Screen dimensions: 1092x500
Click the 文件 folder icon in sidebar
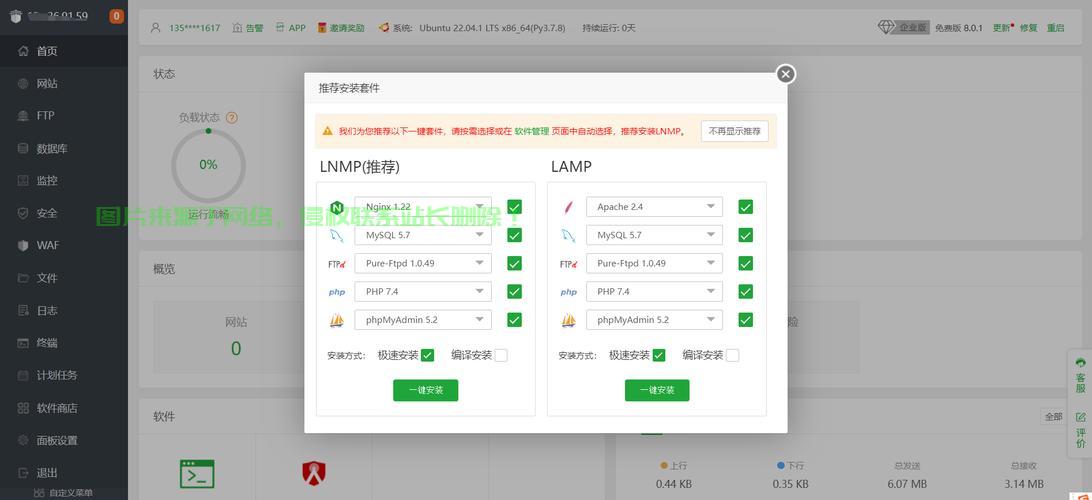23,278
